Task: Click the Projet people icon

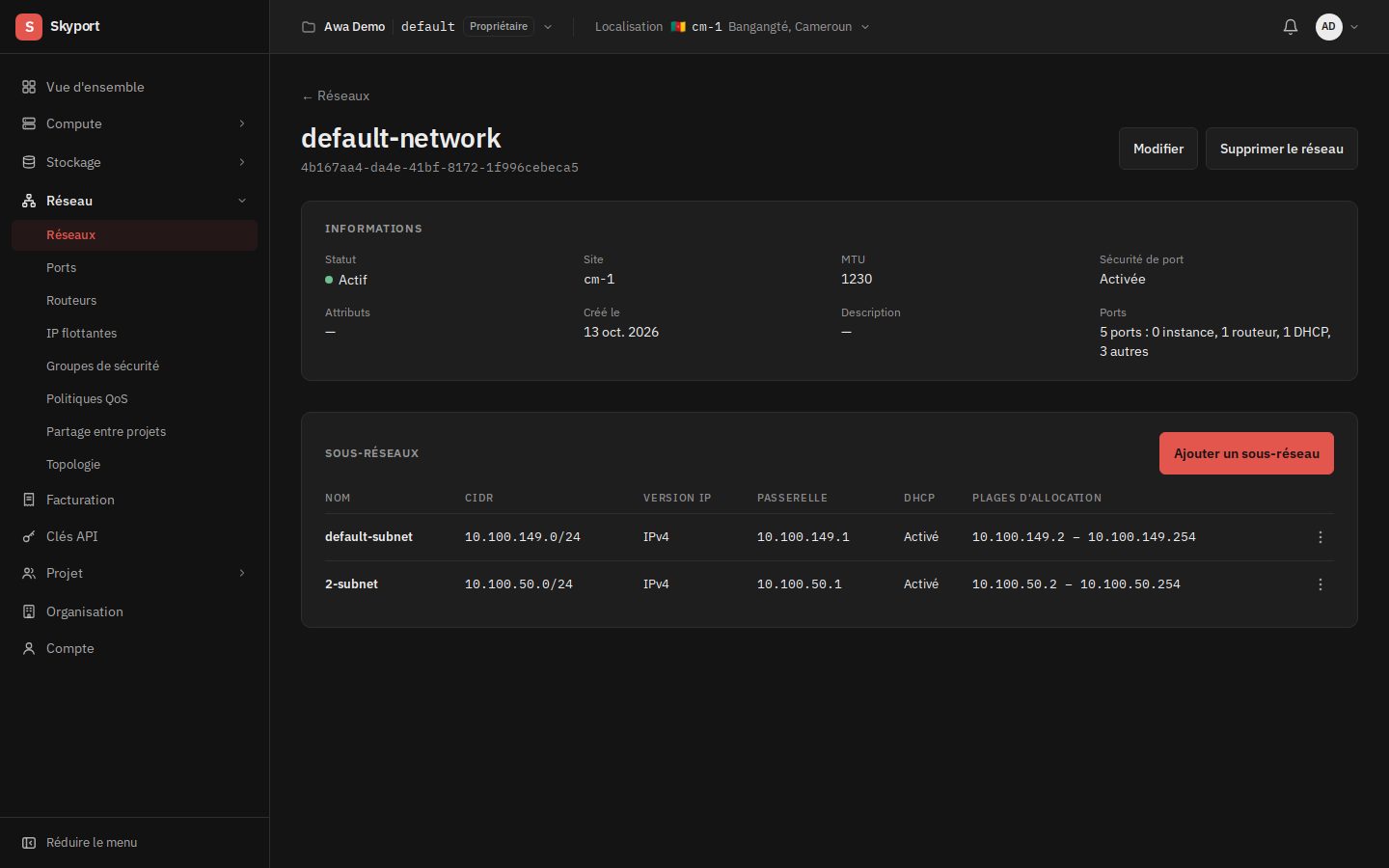Action: click(x=29, y=573)
